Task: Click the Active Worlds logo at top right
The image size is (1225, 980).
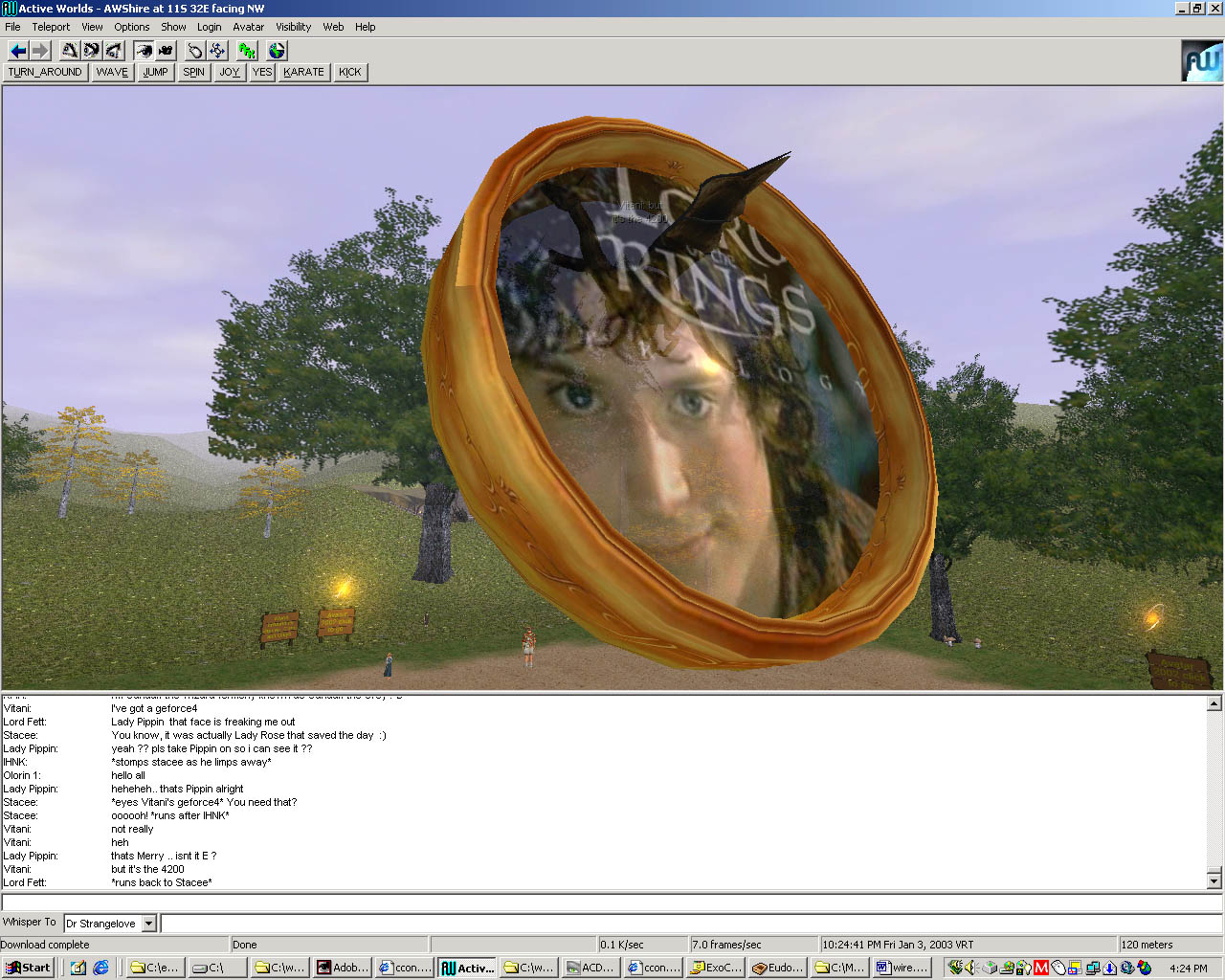Action: coord(1201,61)
